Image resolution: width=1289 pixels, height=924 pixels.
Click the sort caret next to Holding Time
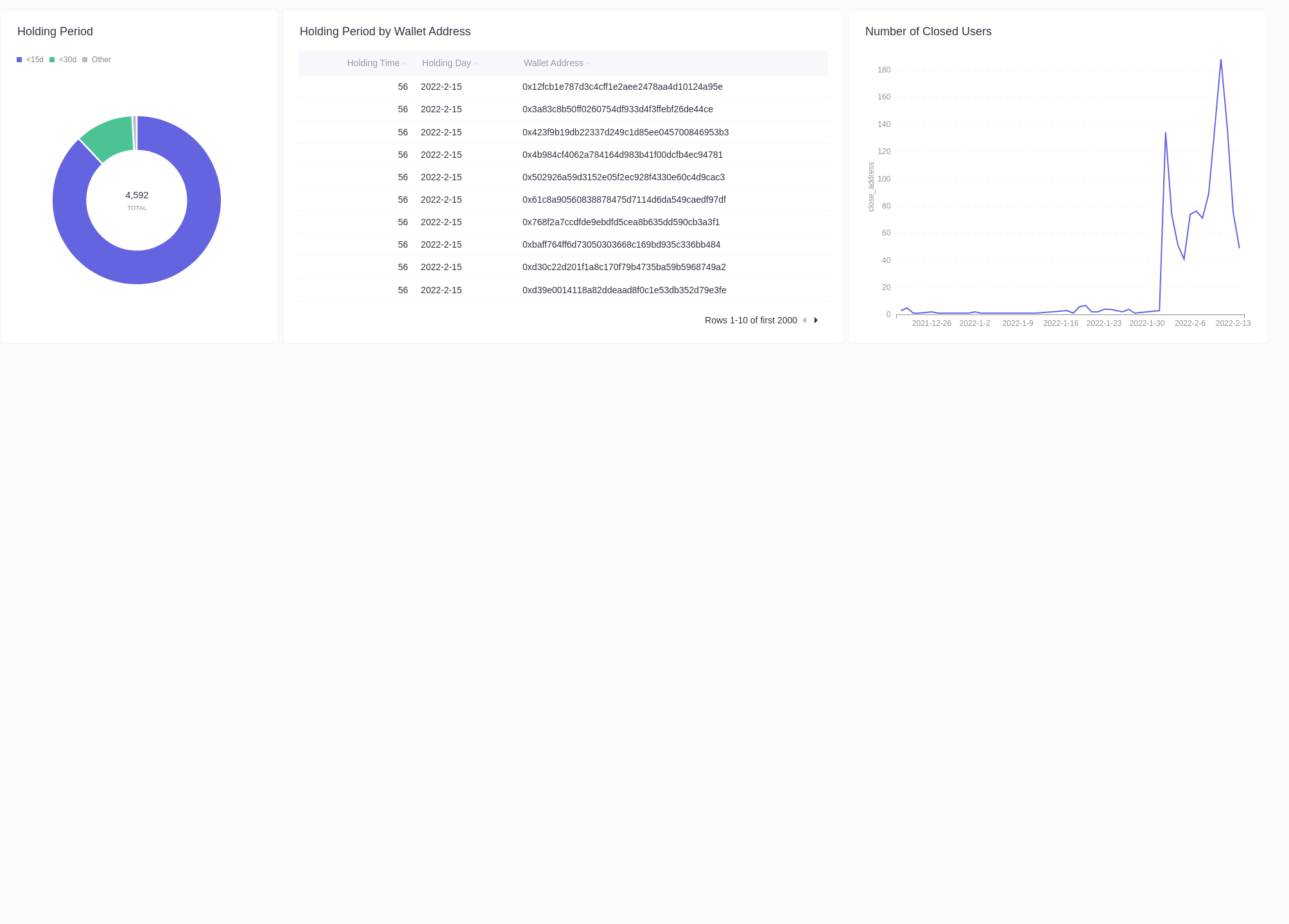(x=403, y=63)
